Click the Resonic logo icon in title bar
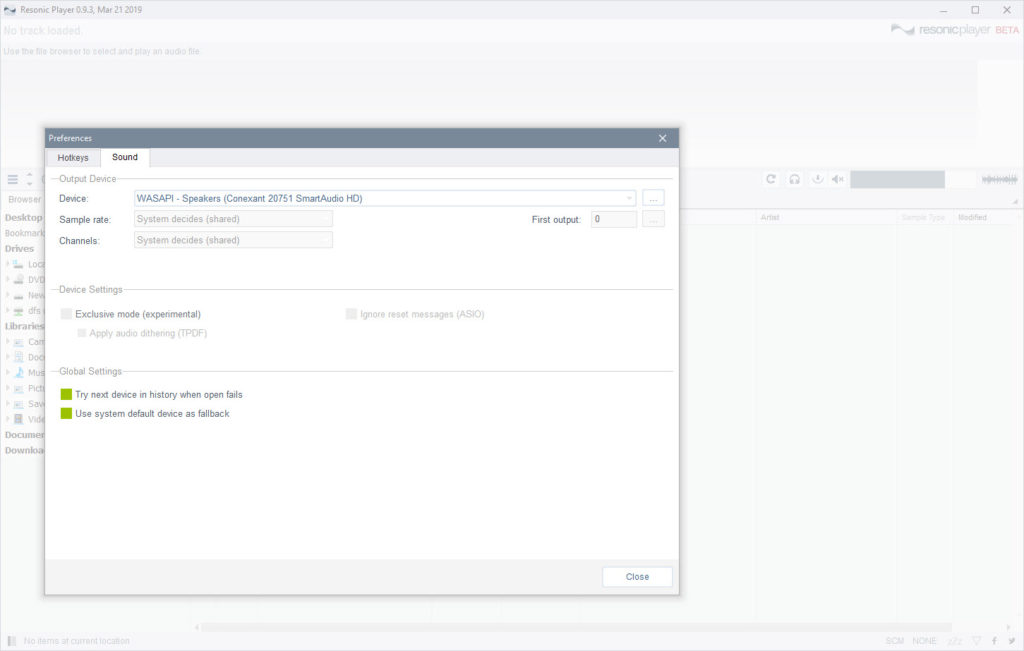The image size is (1024, 651). click(x=9, y=10)
